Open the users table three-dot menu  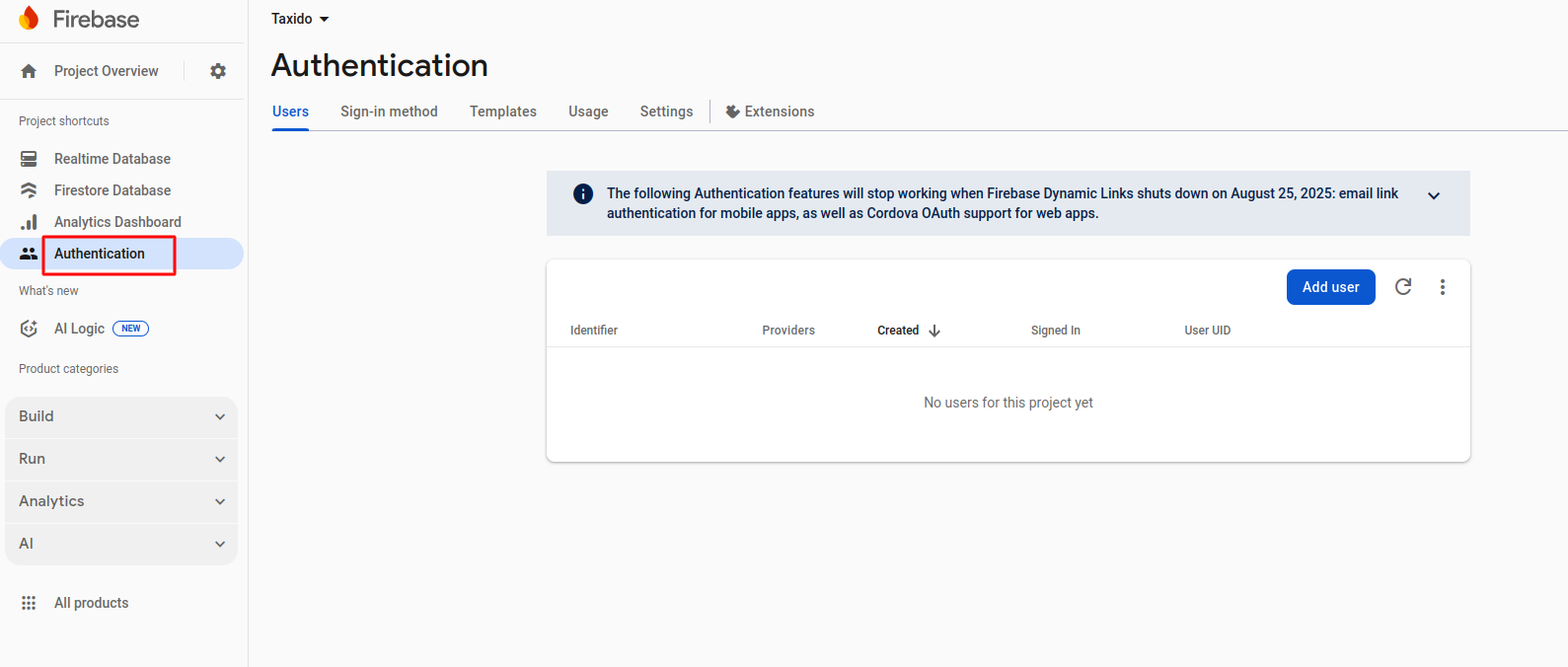point(1442,287)
